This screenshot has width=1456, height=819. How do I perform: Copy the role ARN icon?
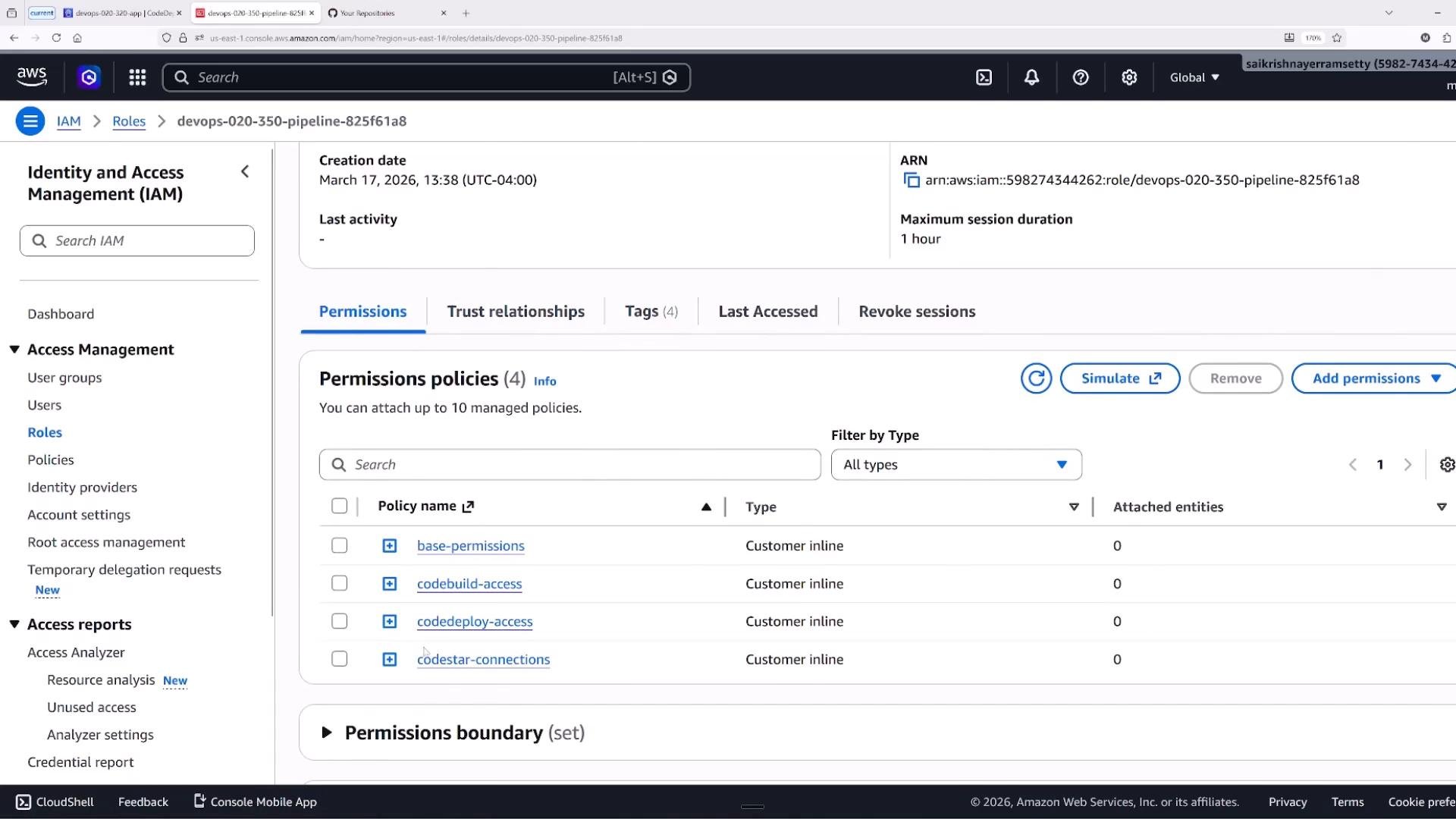[x=911, y=180]
